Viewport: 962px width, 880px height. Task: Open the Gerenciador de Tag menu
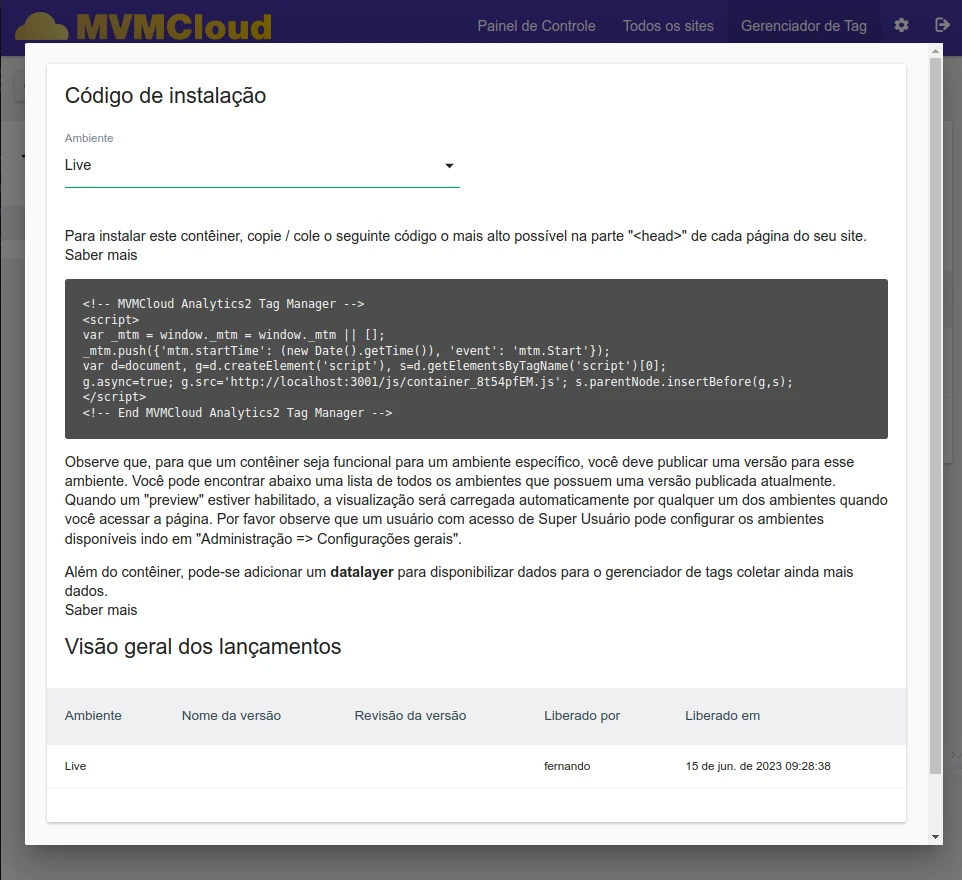pos(803,26)
